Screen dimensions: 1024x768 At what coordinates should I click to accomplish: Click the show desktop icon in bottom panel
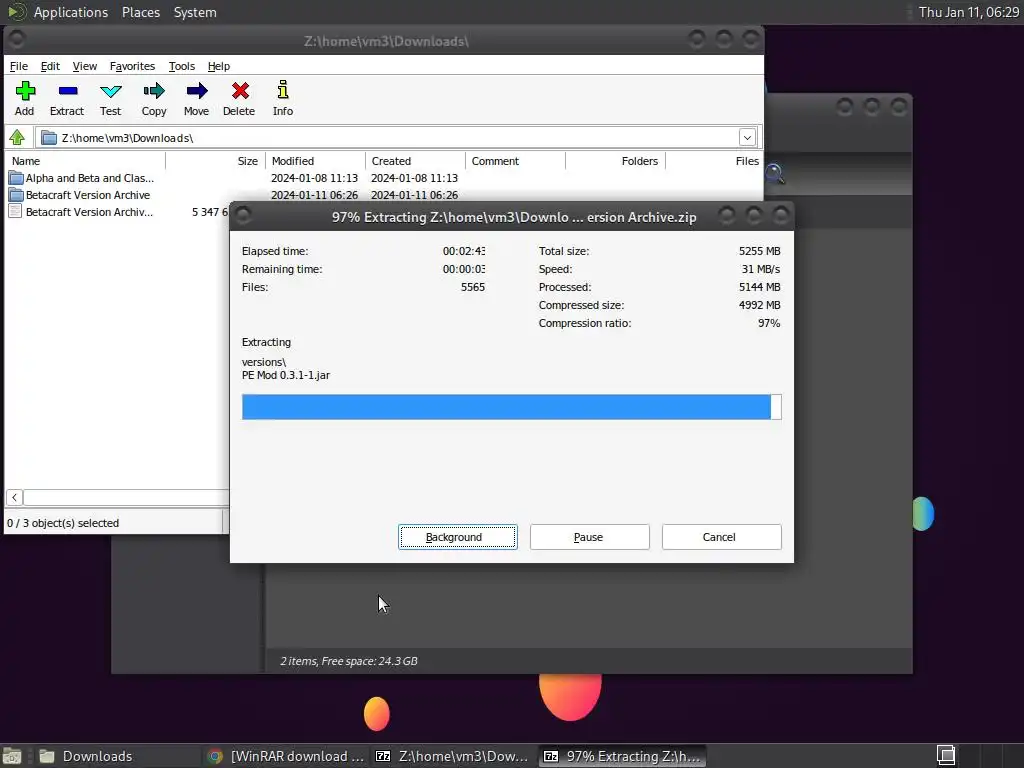coord(12,756)
